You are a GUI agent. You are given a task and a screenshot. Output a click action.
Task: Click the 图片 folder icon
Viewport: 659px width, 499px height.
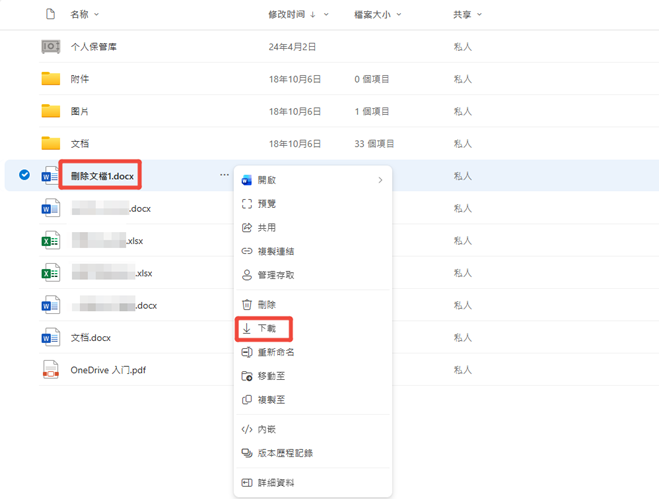coord(50,111)
